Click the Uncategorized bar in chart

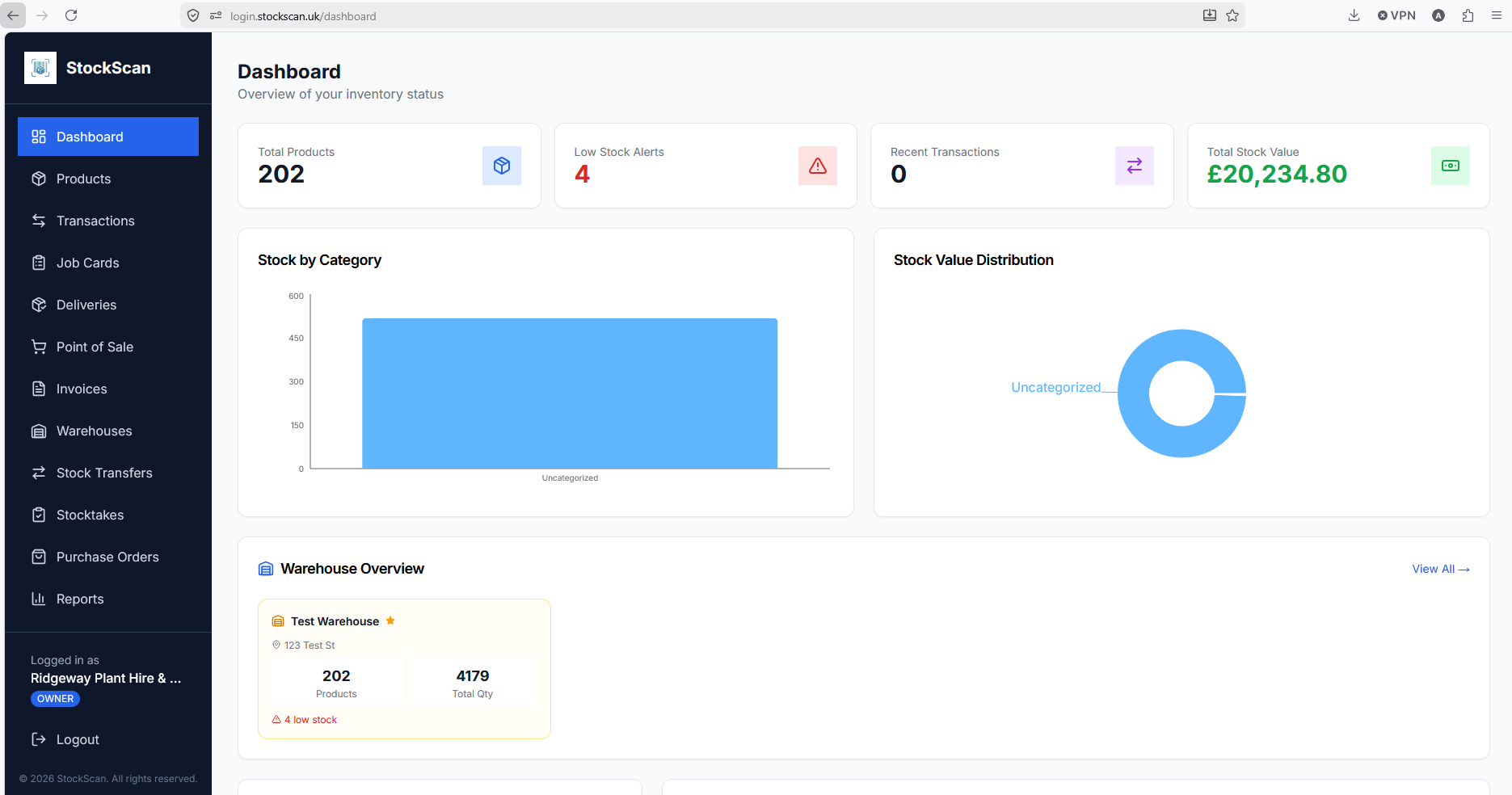(x=570, y=393)
